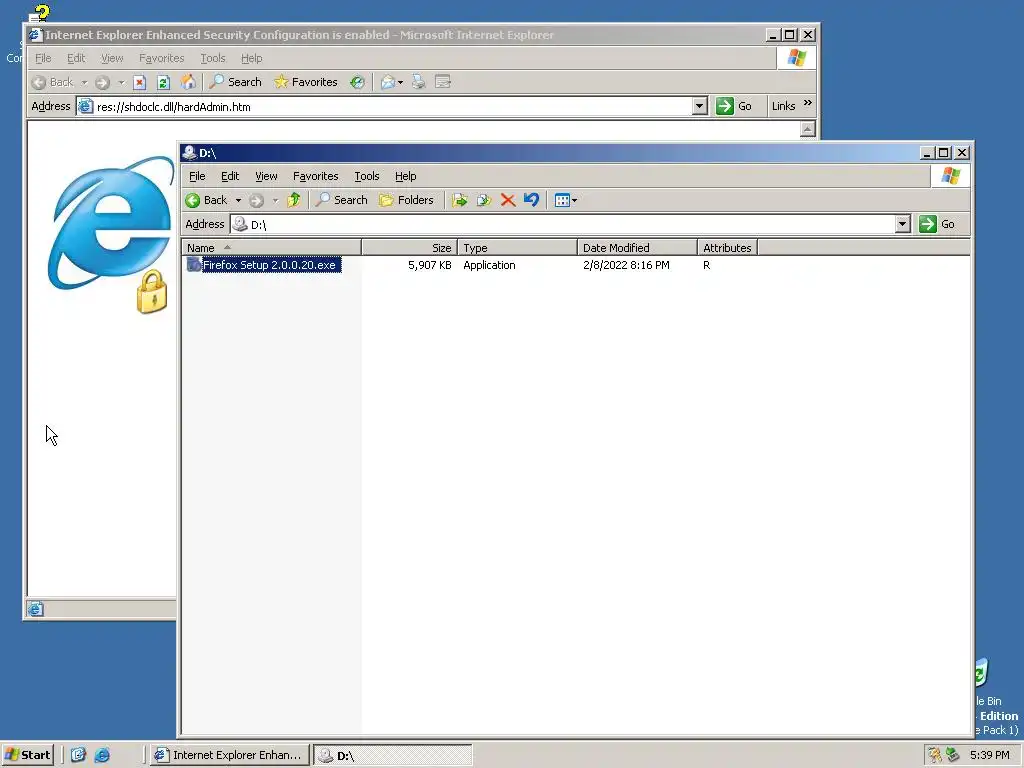Click the Refresh icon in Internet Explorer toolbar

click(163, 82)
